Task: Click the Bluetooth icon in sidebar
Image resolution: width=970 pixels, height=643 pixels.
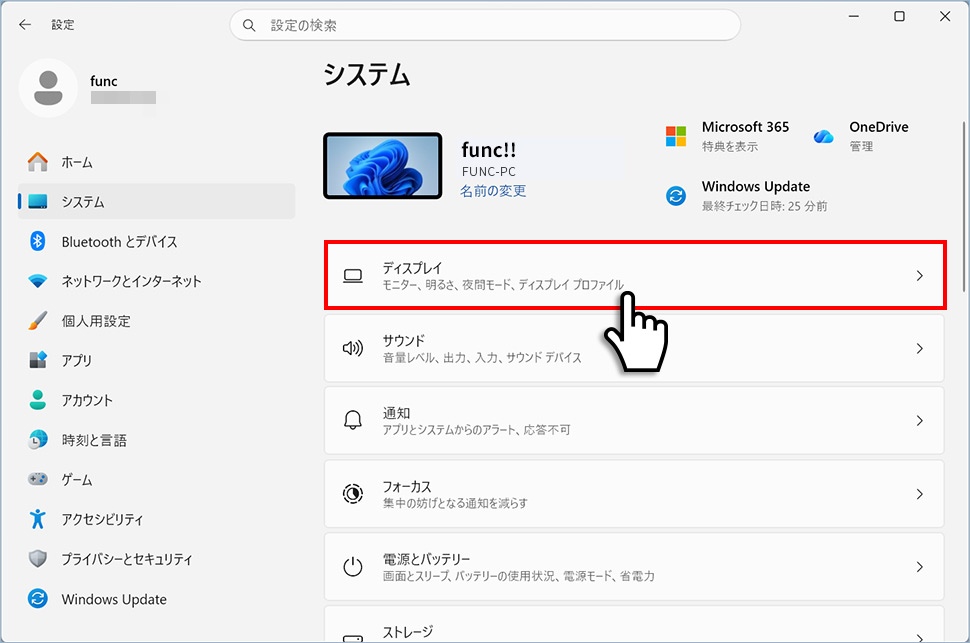Action: point(38,241)
